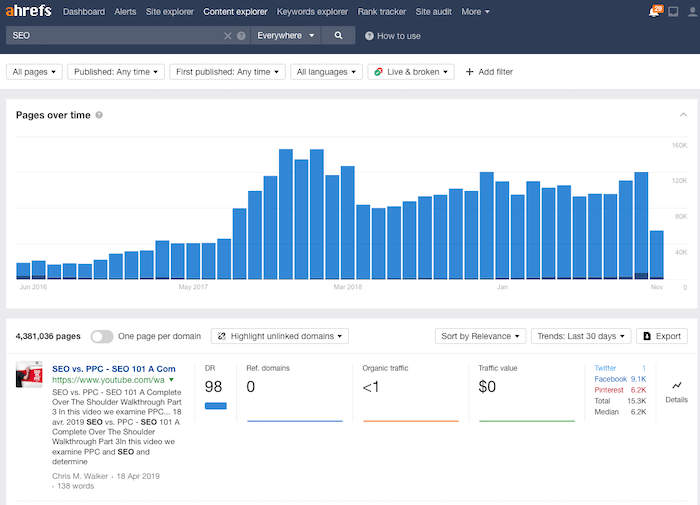This screenshot has width=700, height=505.
Task: Open the notifications bell icon
Action: coord(654,12)
